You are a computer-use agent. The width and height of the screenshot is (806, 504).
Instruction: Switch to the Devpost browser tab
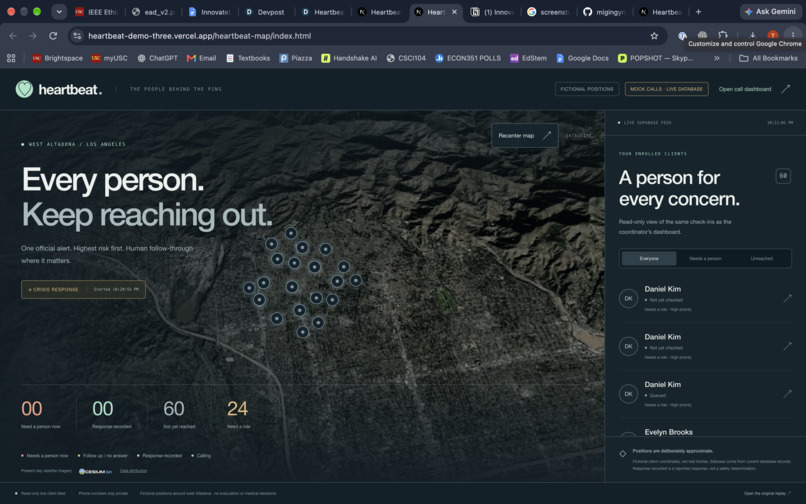tap(265, 12)
